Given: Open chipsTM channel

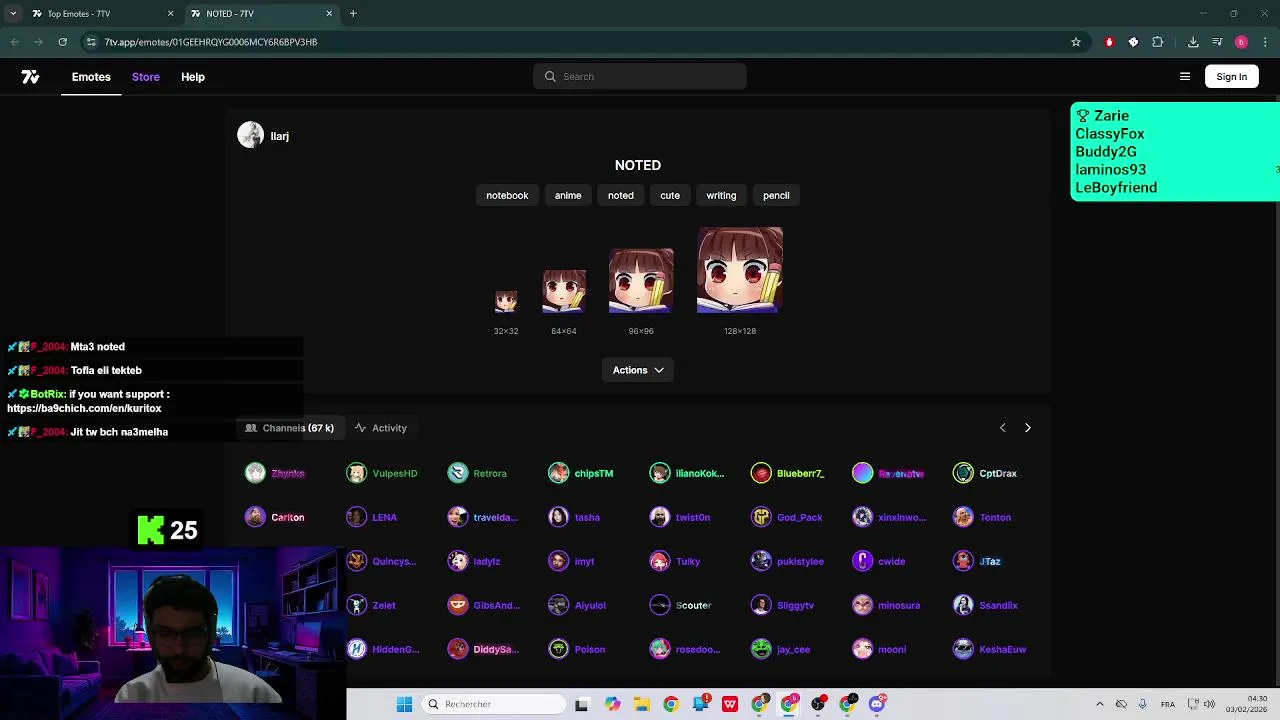Looking at the screenshot, I should (x=581, y=473).
